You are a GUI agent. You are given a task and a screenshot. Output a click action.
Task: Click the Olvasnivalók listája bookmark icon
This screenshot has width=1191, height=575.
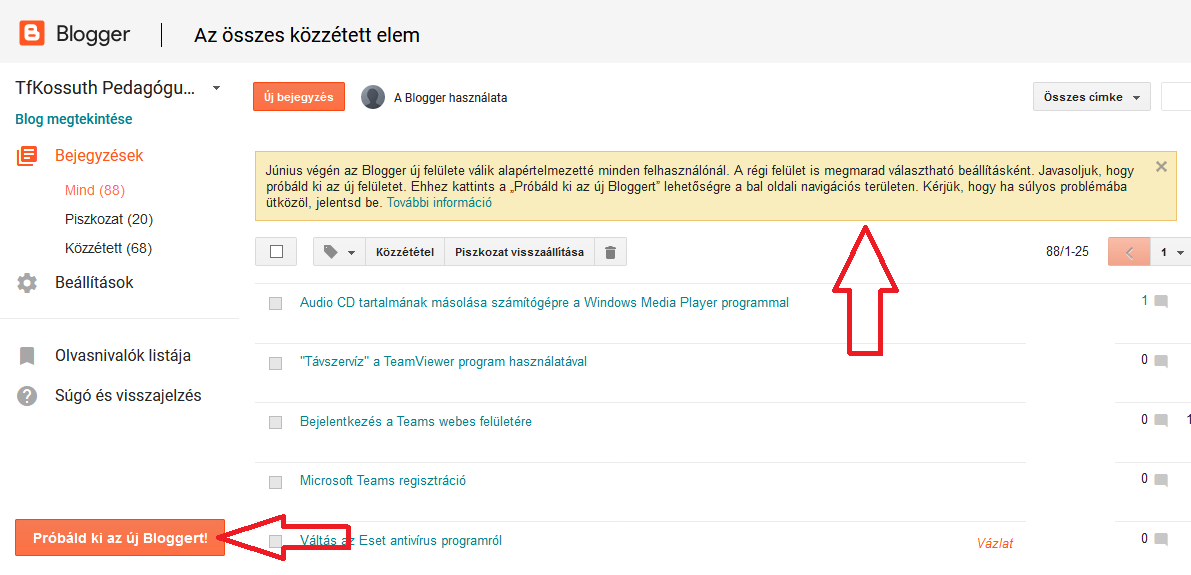[x=27, y=355]
